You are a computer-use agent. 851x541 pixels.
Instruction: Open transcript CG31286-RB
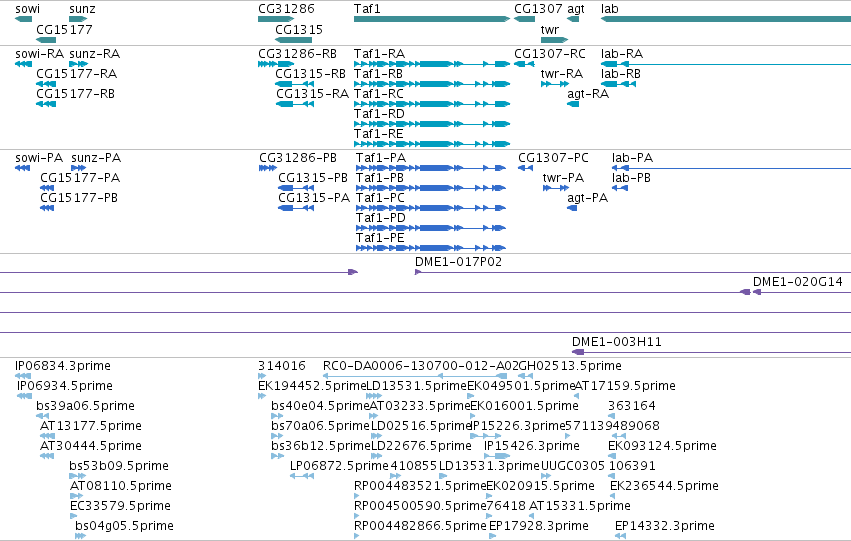[297, 54]
